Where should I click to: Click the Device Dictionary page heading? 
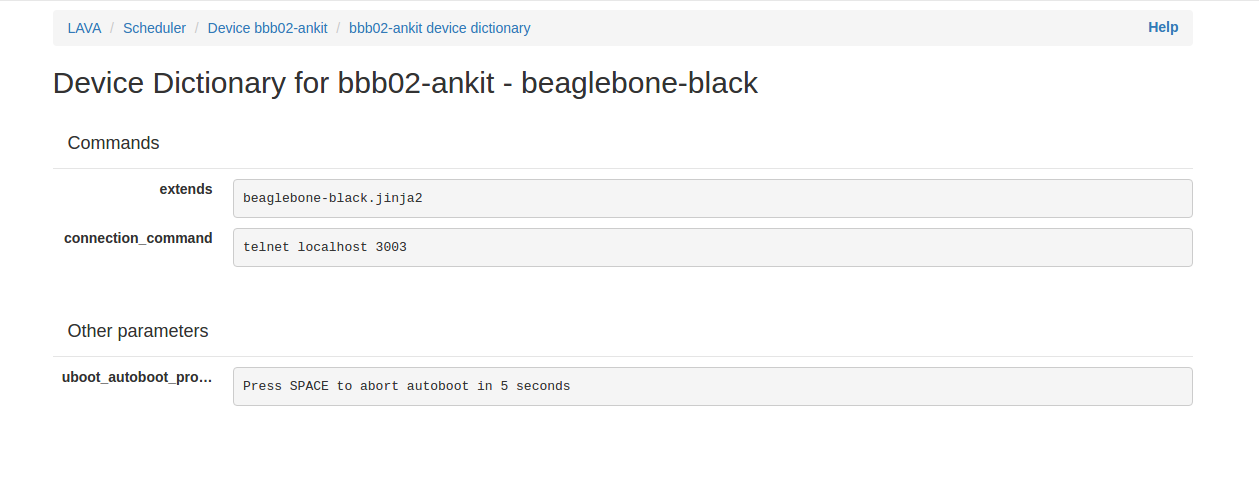coord(405,83)
